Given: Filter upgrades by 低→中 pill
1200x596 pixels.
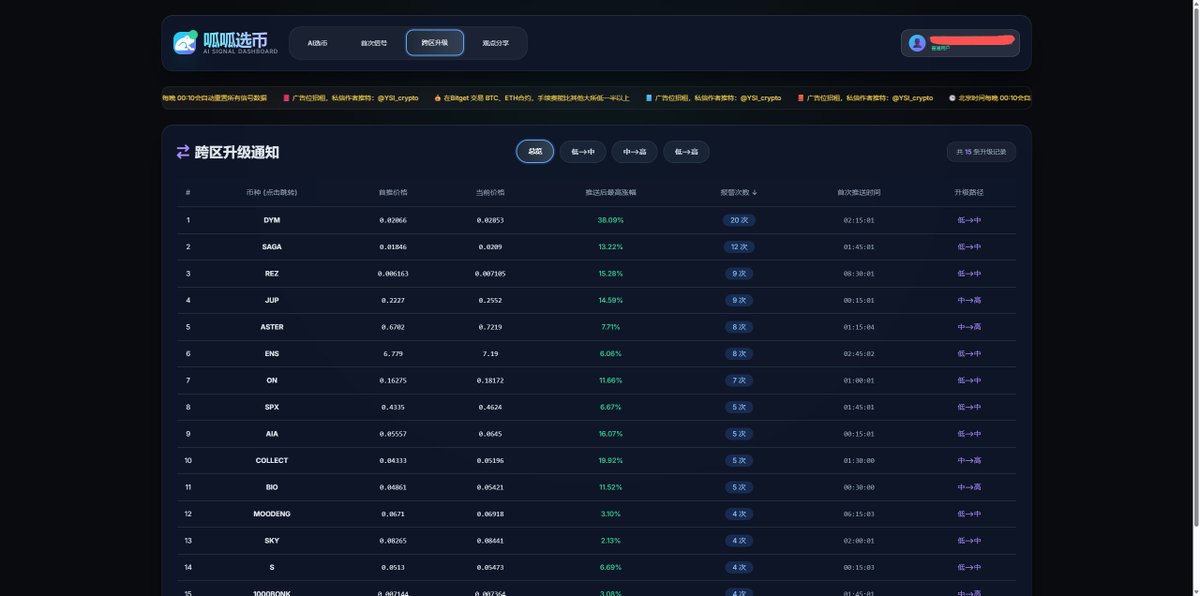Looking at the screenshot, I should click(583, 152).
